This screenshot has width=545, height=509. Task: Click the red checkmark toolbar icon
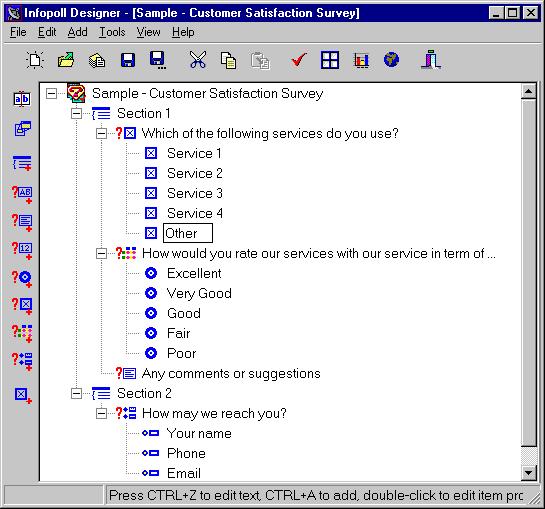click(x=299, y=60)
